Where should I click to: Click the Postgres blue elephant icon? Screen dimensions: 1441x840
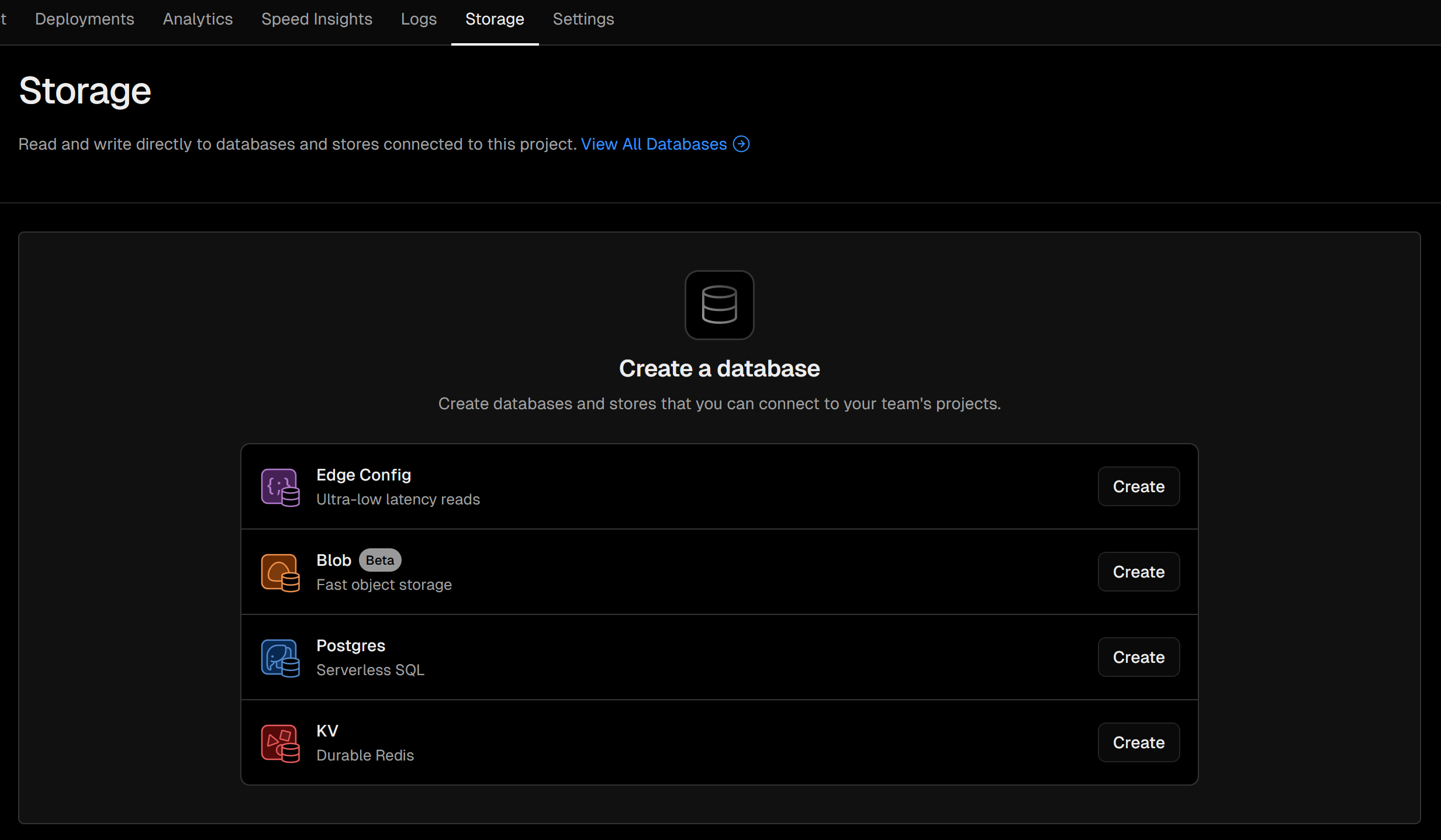[280, 658]
